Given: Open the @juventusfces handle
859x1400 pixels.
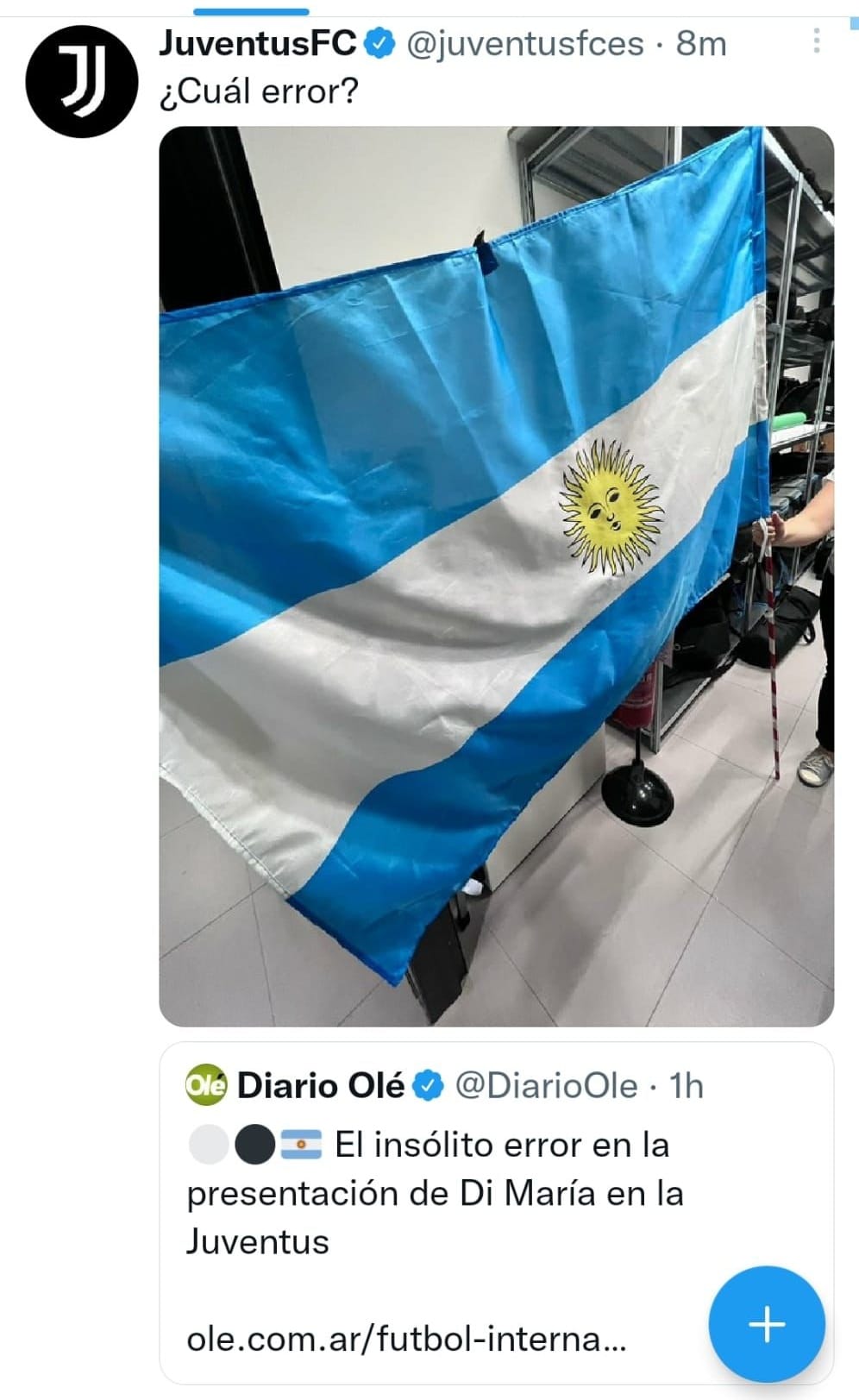Looking at the screenshot, I should click(x=524, y=43).
